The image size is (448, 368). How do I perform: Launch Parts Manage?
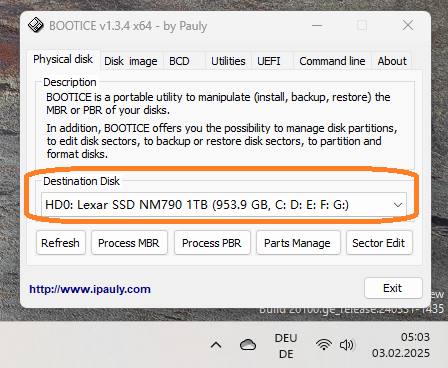pos(298,243)
